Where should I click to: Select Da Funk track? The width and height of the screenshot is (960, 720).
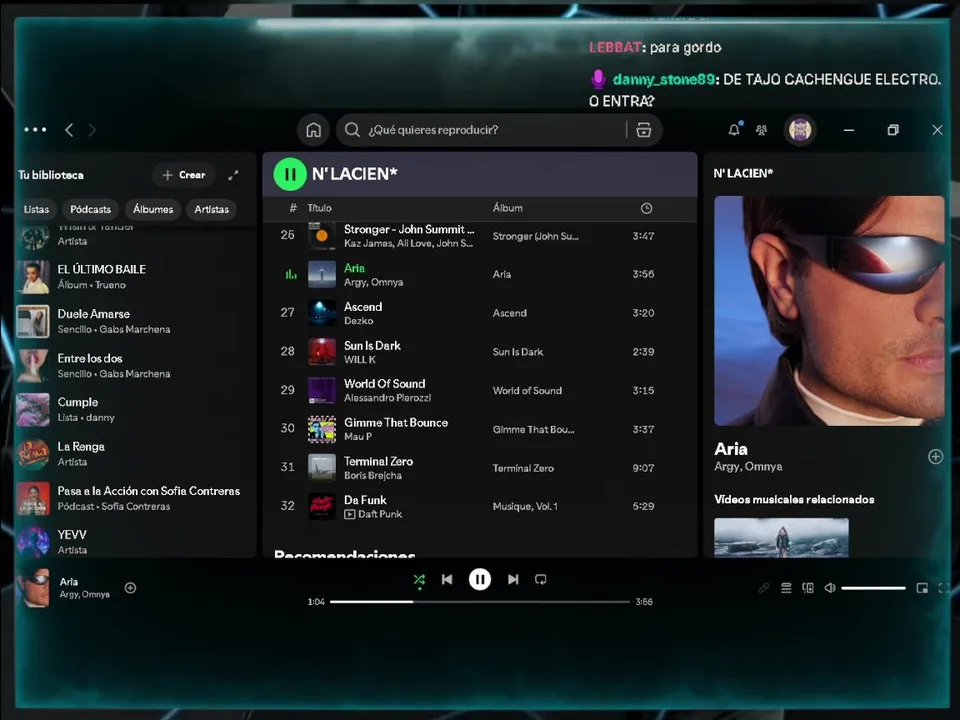480,506
